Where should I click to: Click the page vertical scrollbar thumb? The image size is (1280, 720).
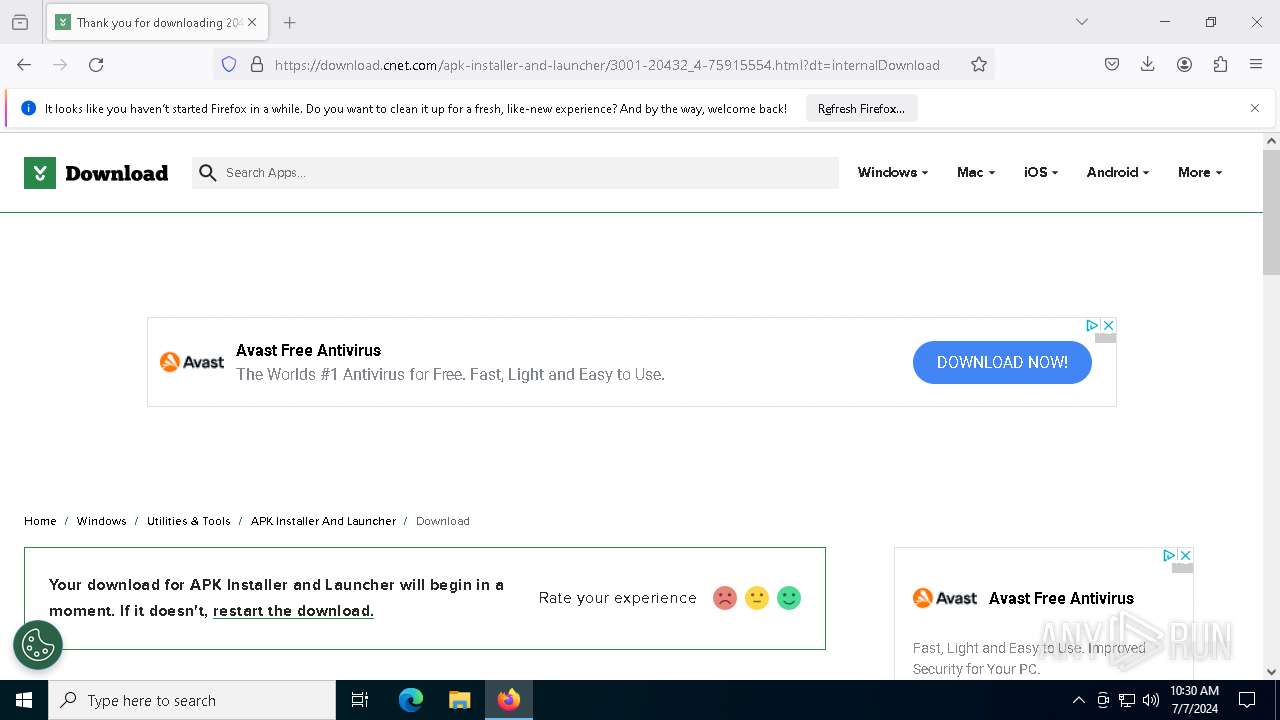click(1271, 212)
